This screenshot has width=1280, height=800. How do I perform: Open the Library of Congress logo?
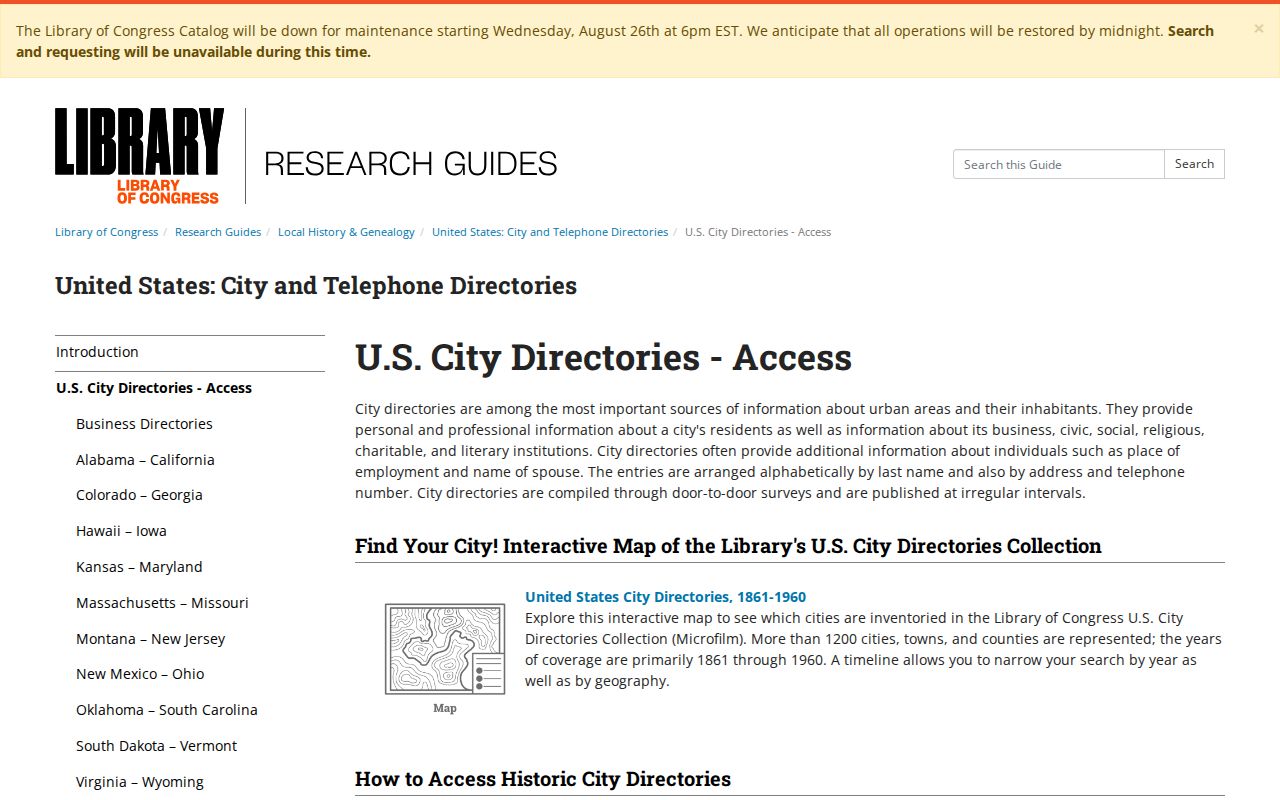[x=139, y=156]
